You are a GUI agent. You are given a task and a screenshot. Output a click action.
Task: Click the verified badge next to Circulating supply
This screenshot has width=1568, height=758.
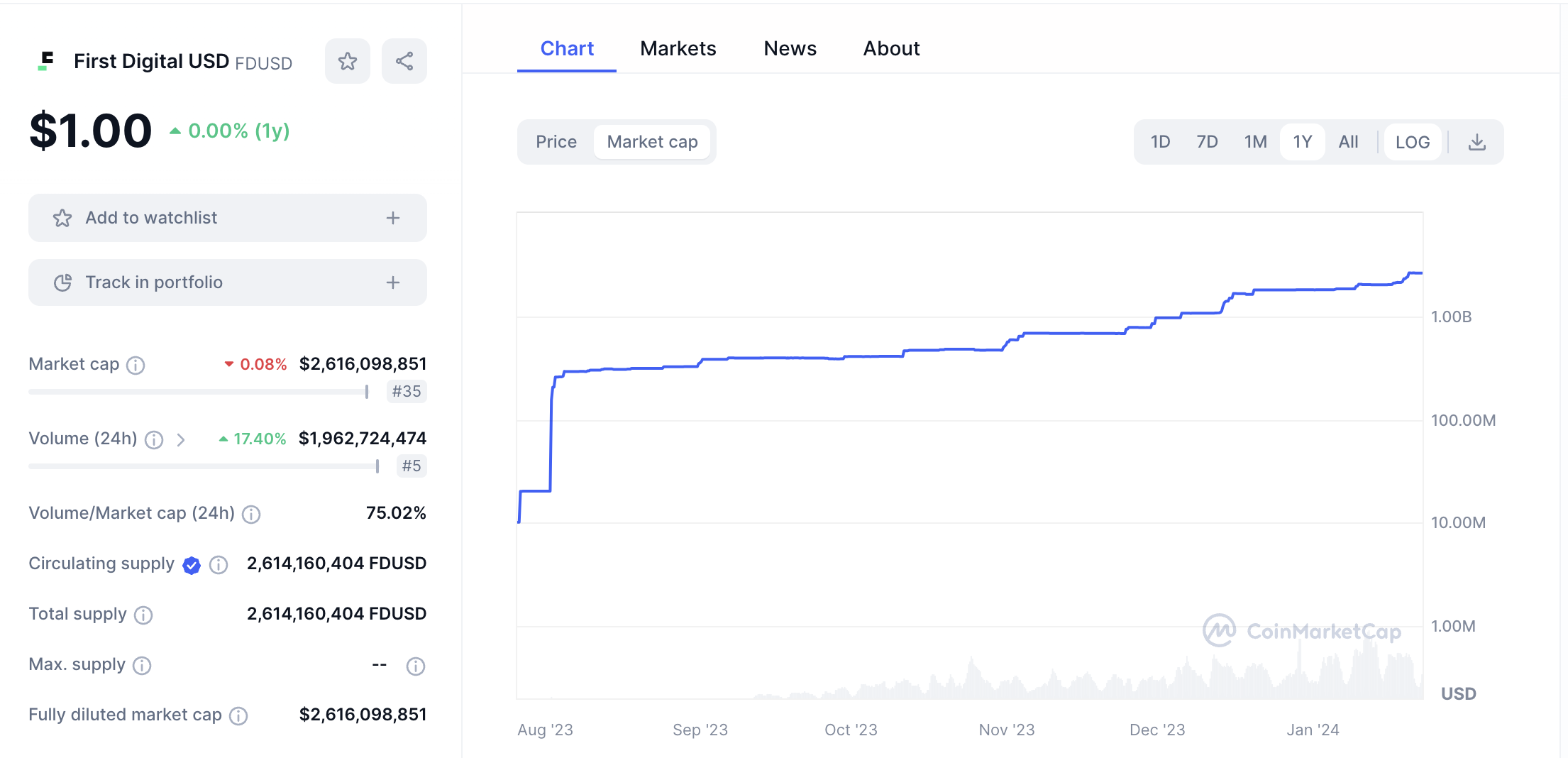(192, 565)
